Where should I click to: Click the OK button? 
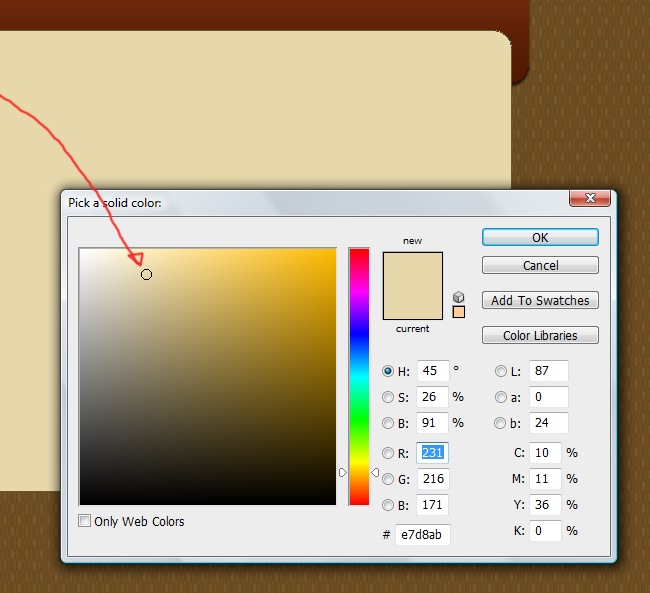[x=540, y=237]
